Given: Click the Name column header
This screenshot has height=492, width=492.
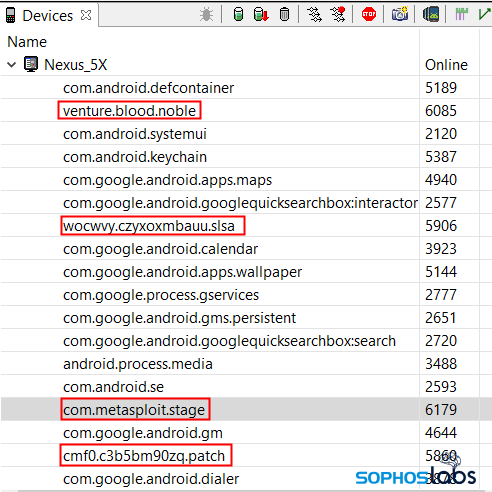Looking at the screenshot, I should click(27, 42).
